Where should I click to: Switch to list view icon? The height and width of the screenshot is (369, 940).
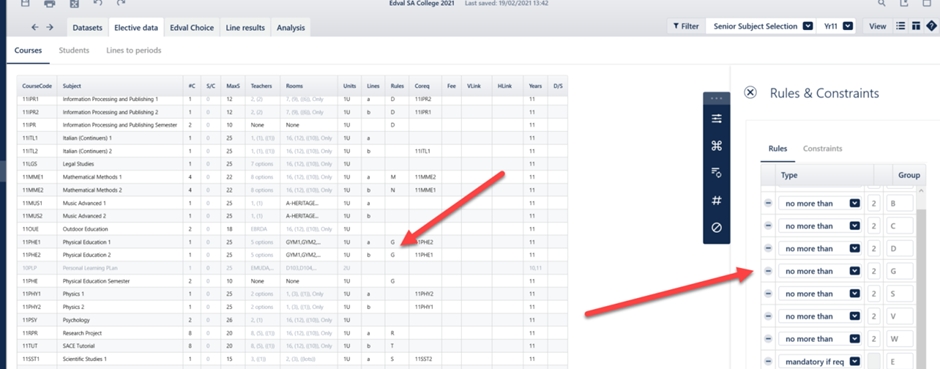[900, 26]
